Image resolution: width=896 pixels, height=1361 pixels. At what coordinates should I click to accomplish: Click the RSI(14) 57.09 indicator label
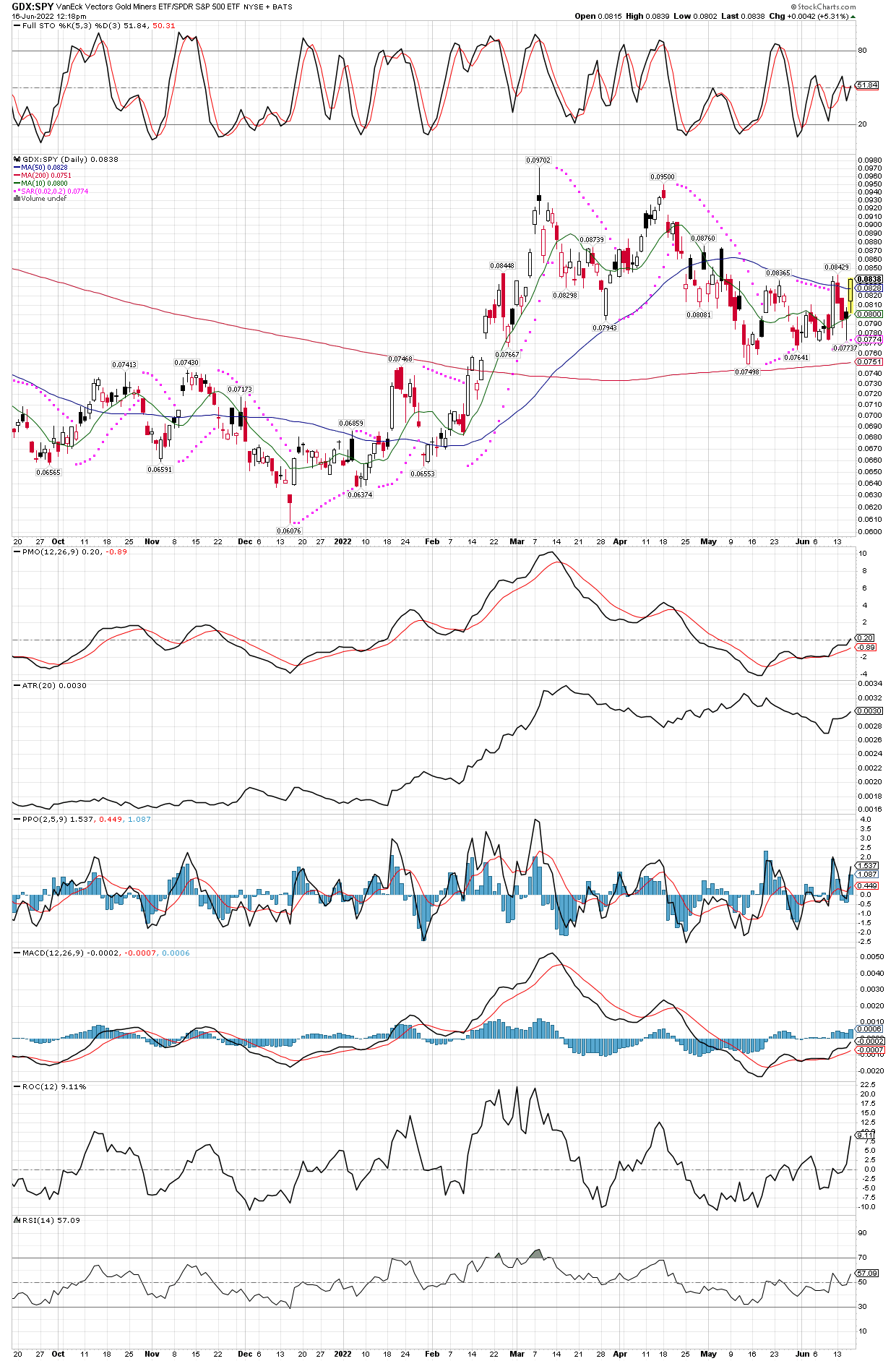pyautogui.click(x=51, y=1221)
